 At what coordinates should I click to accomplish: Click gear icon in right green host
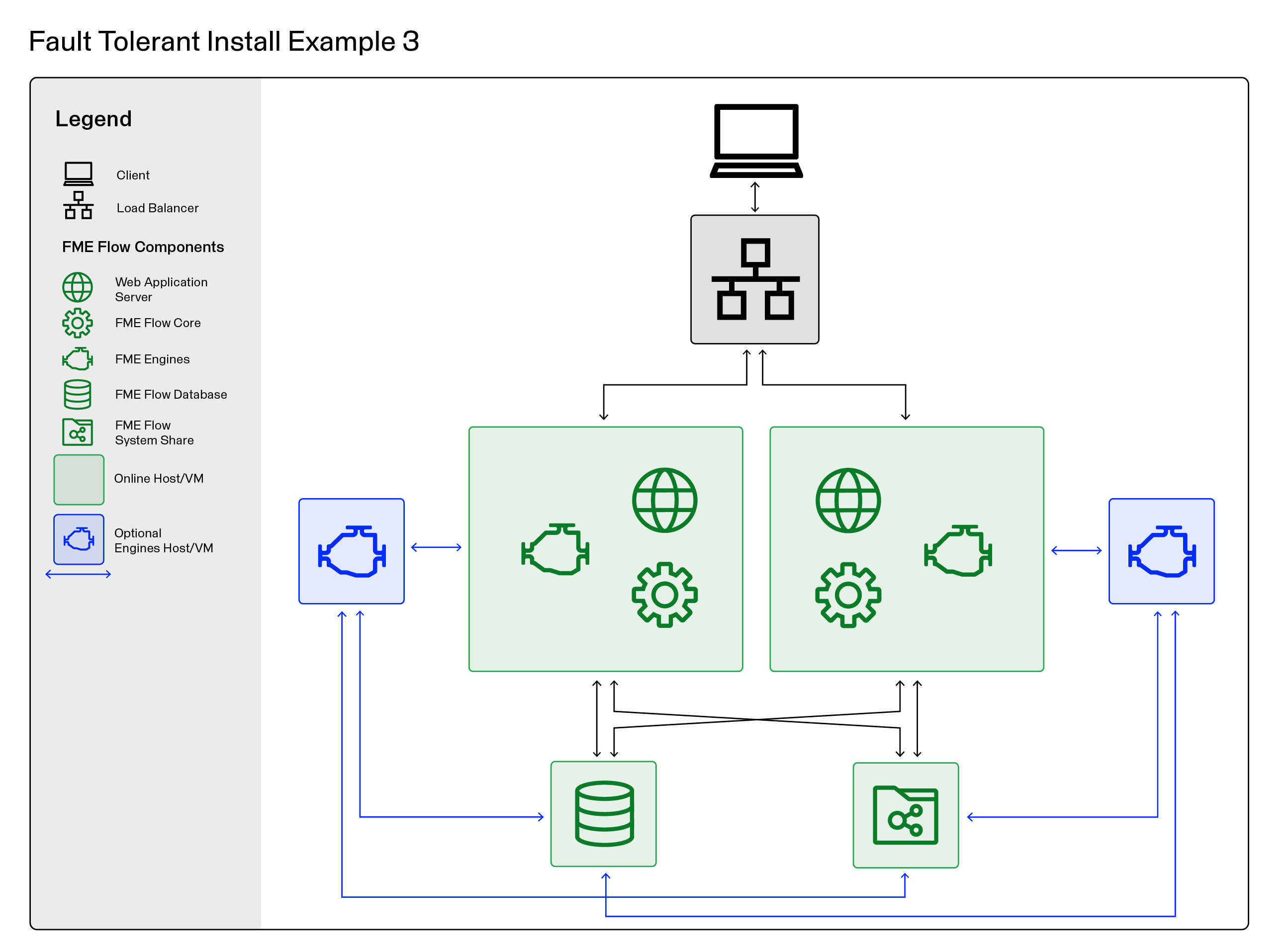[847, 594]
